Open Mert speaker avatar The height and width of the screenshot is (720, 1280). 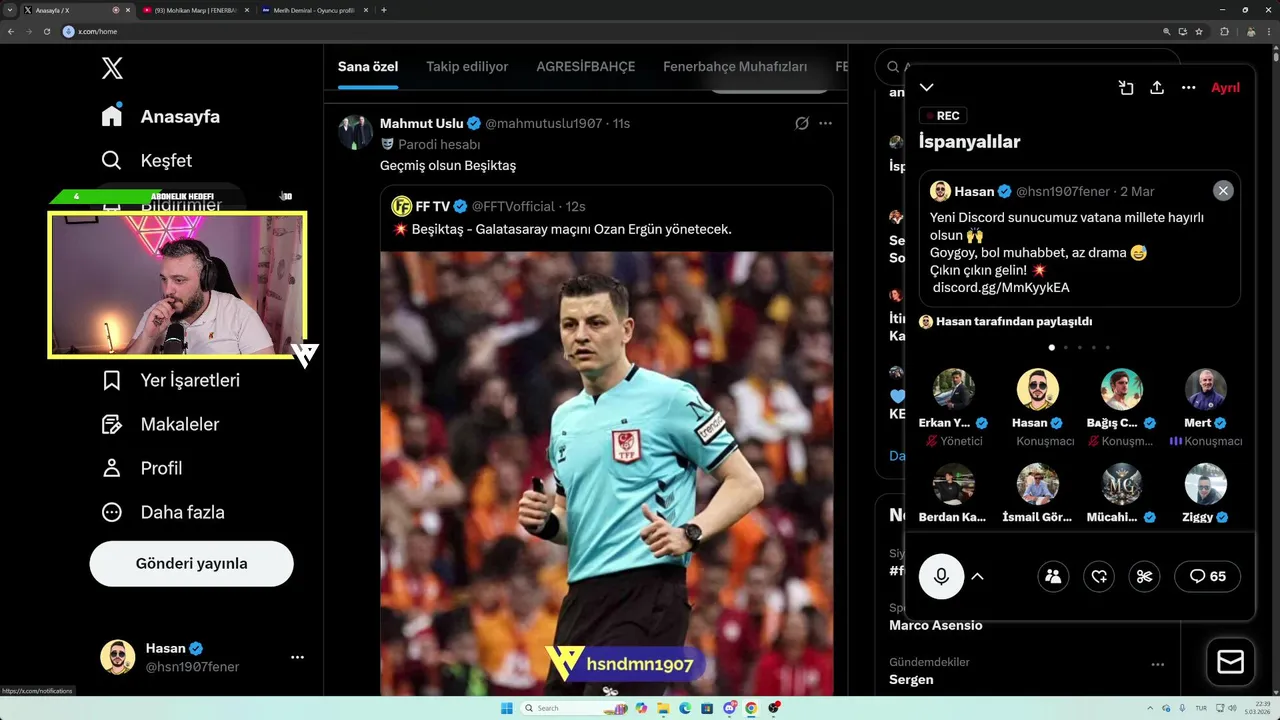pos(1205,390)
